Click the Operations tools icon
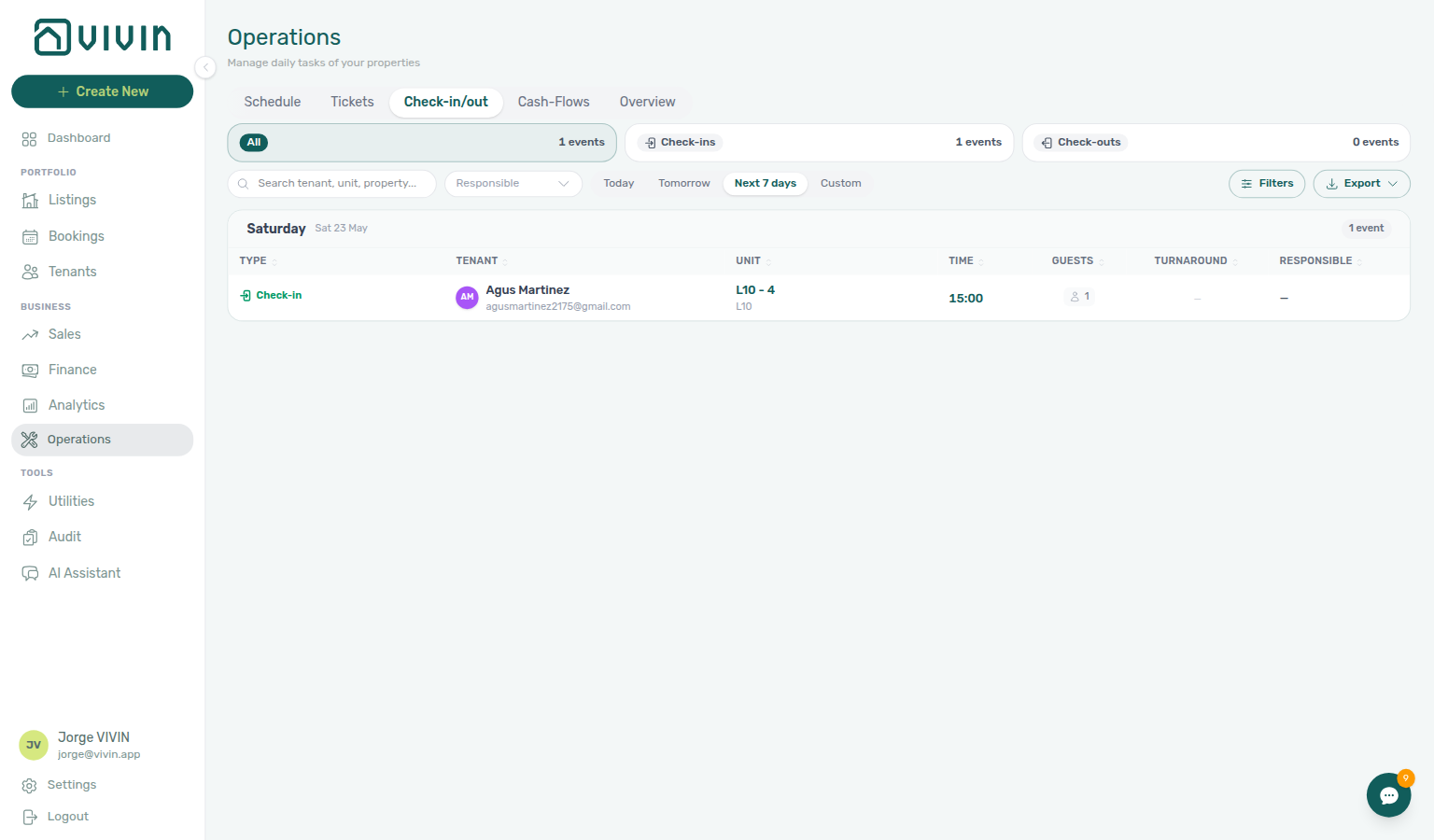The width and height of the screenshot is (1434, 840). [x=29, y=441]
